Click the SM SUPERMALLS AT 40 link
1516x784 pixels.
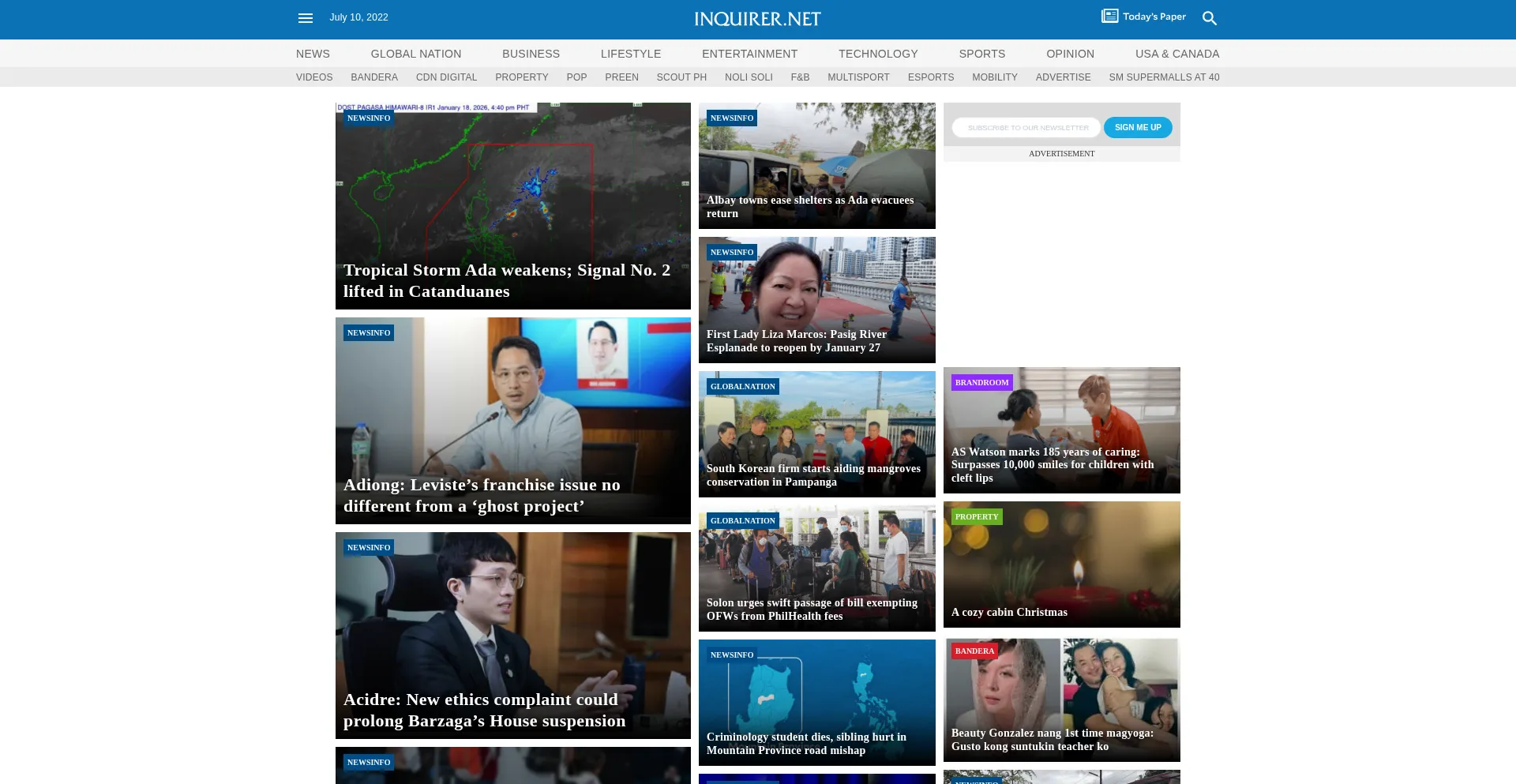[1164, 77]
